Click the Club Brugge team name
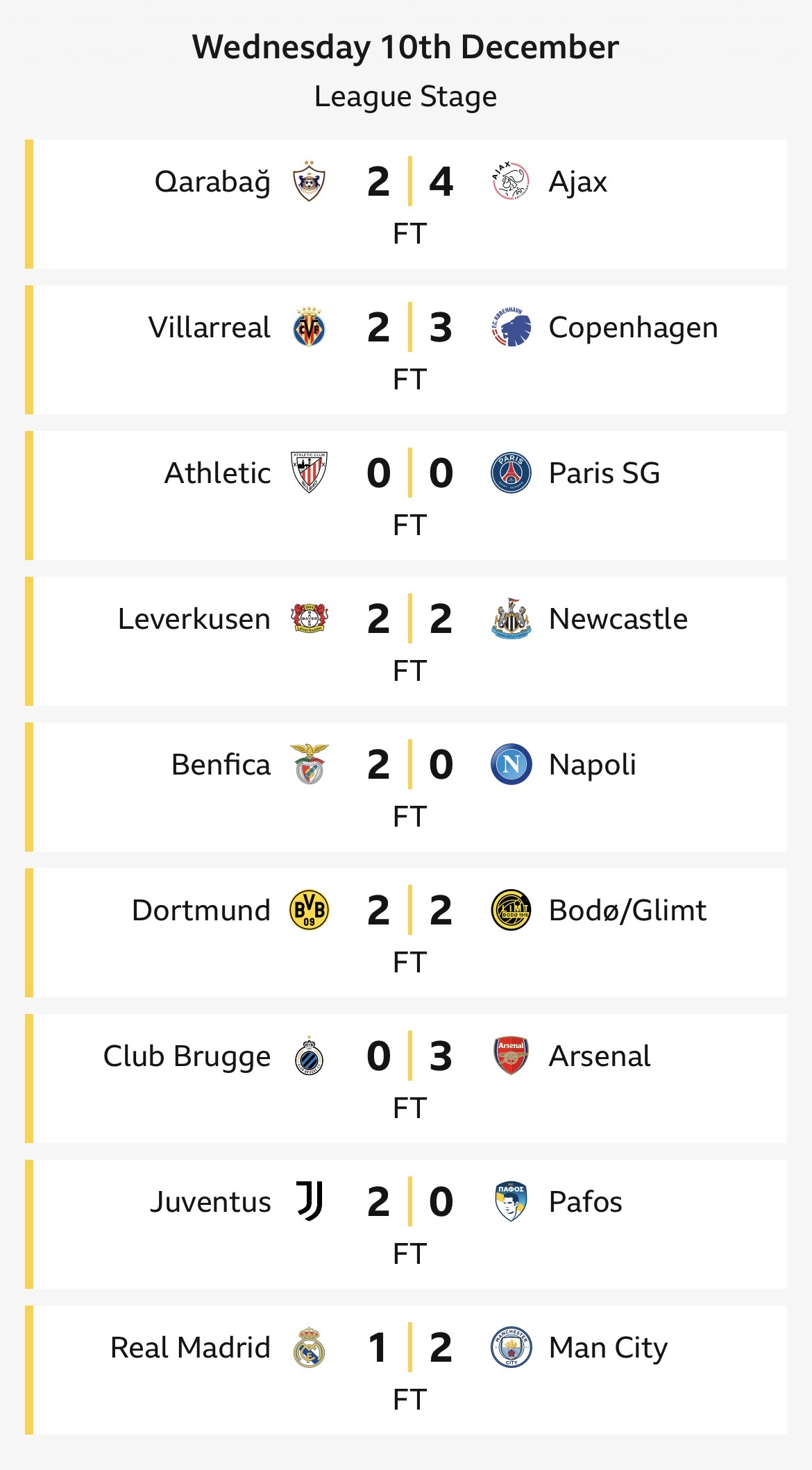The width and height of the screenshot is (812, 1470). 187,1056
